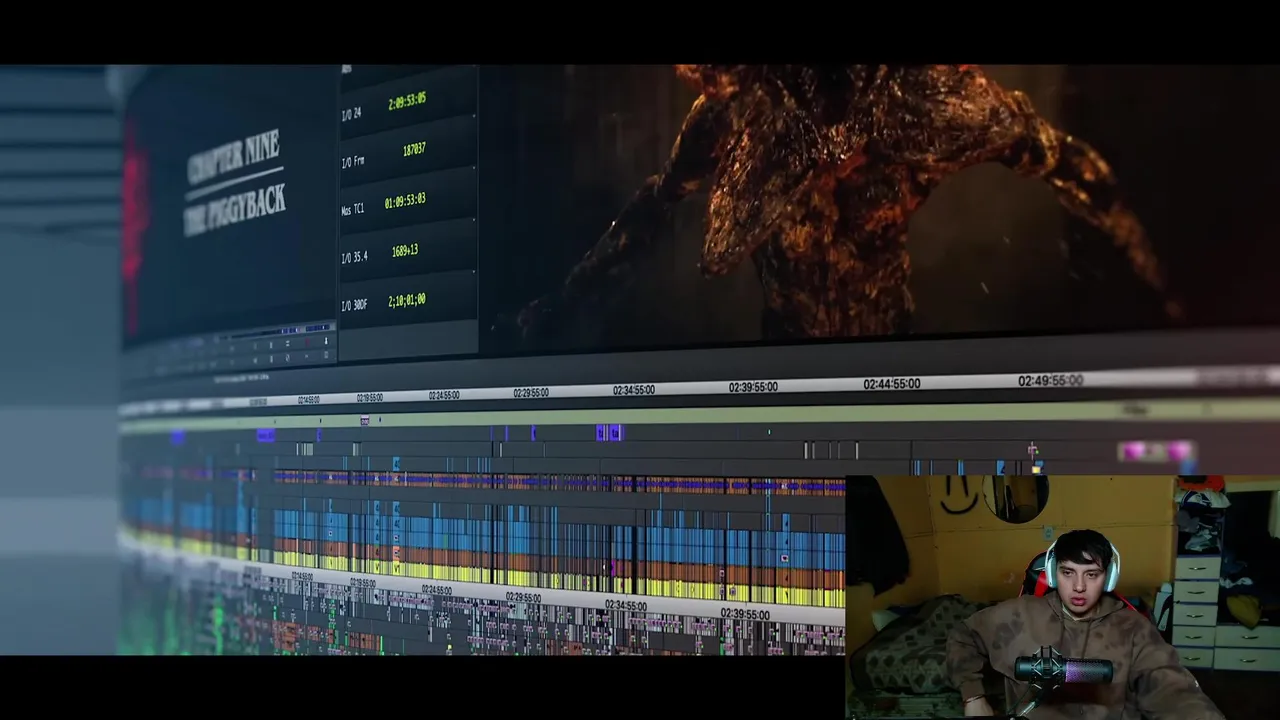1280x720 pixels.
Task: Open the I/O 24 tracking label
Action: coord(351,114)
